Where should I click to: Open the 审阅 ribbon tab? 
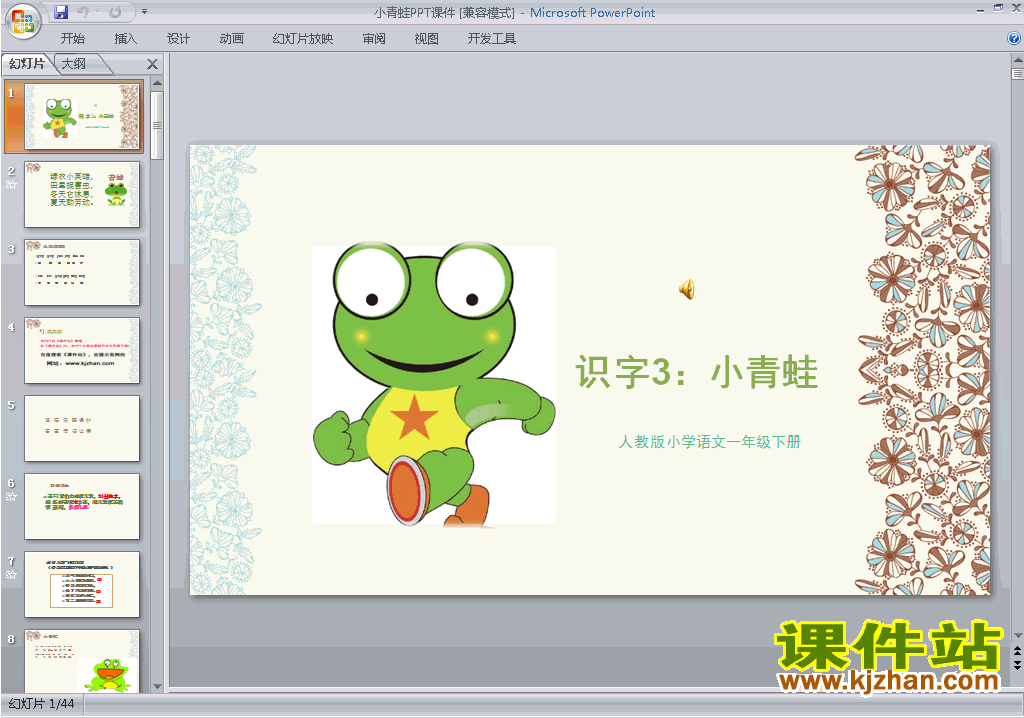point(374,39)
